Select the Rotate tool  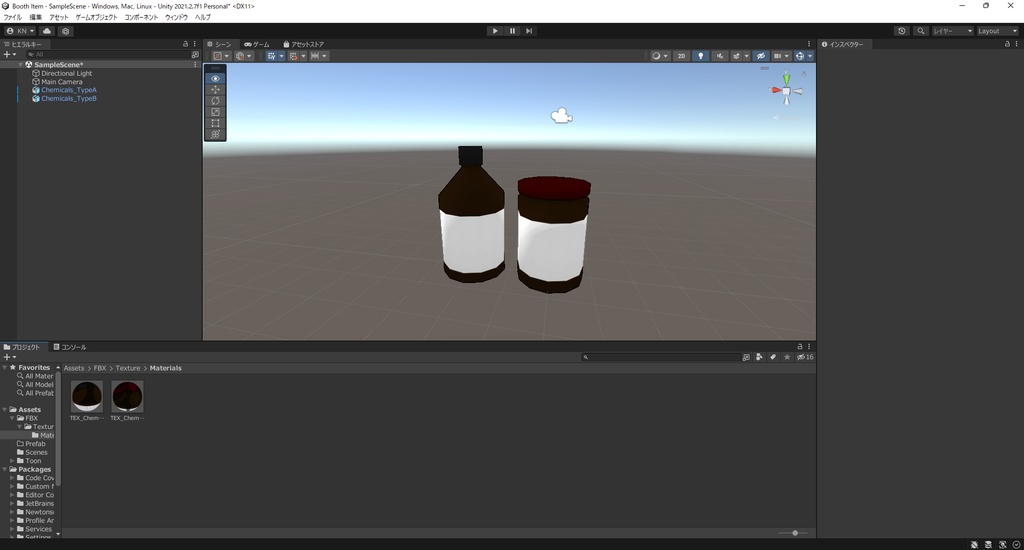(x=216, y=101)
